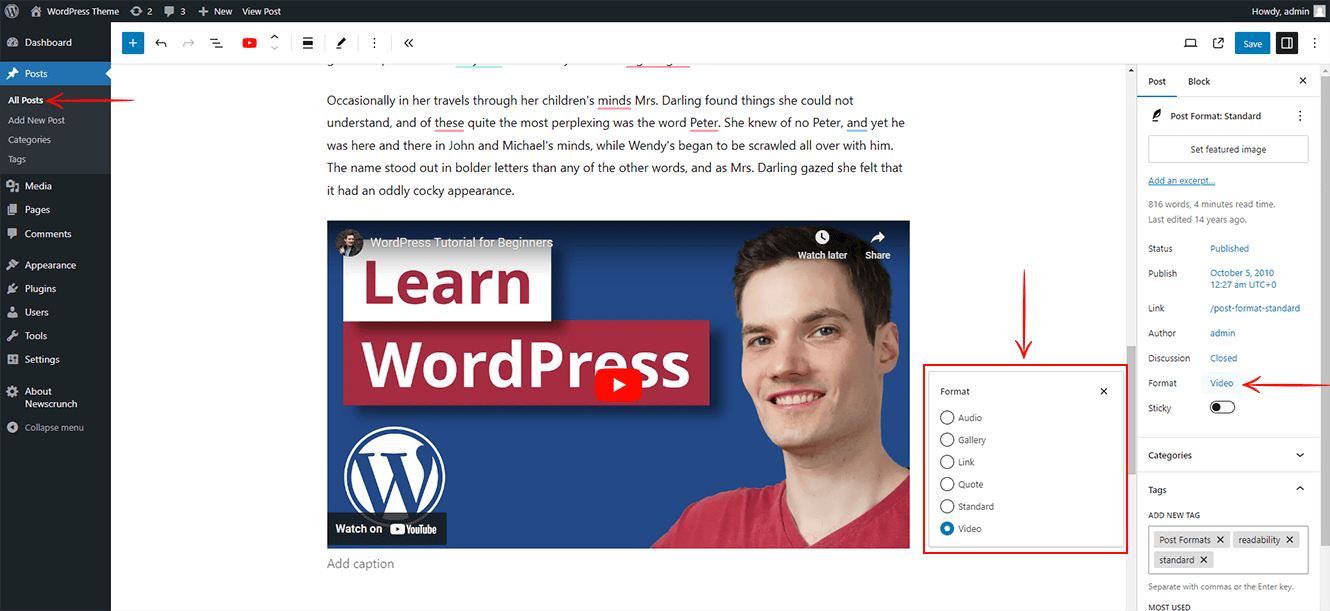The image size is (1330, 611).
Task: Save the post
Action: point(1253,43)
